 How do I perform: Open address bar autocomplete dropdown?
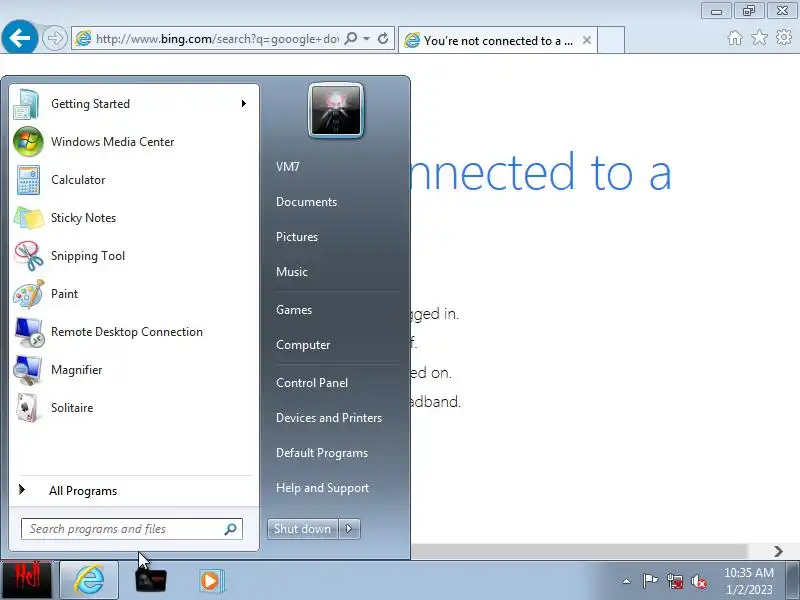click(366, 39)
